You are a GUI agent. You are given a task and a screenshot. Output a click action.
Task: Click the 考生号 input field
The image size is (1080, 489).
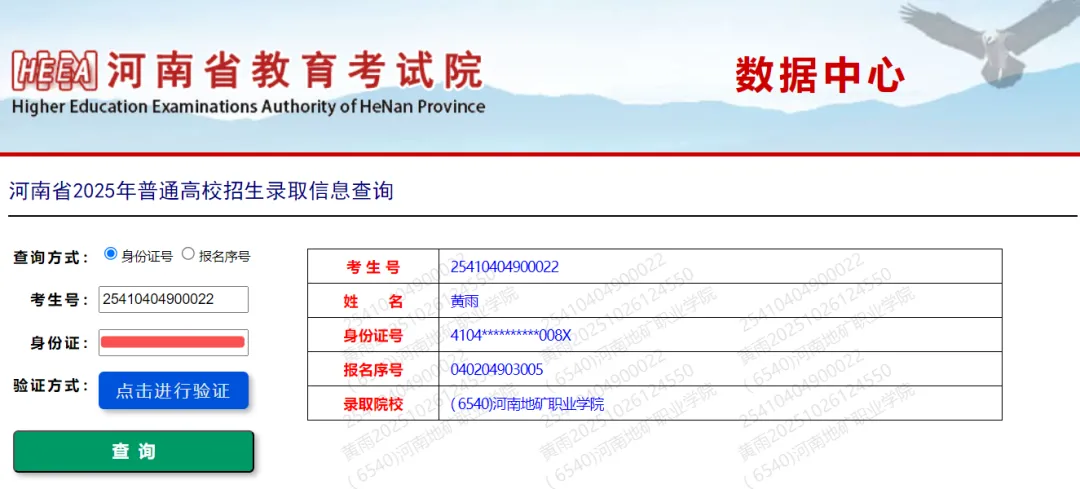tap(174, 300)
